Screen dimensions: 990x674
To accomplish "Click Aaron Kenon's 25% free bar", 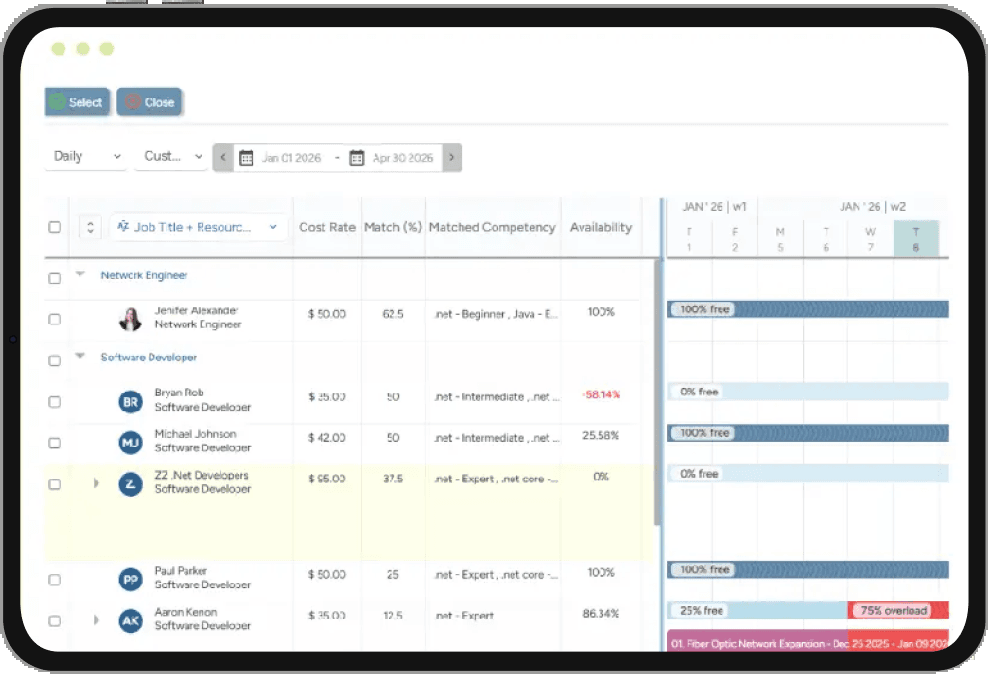I will coord(757,611).
